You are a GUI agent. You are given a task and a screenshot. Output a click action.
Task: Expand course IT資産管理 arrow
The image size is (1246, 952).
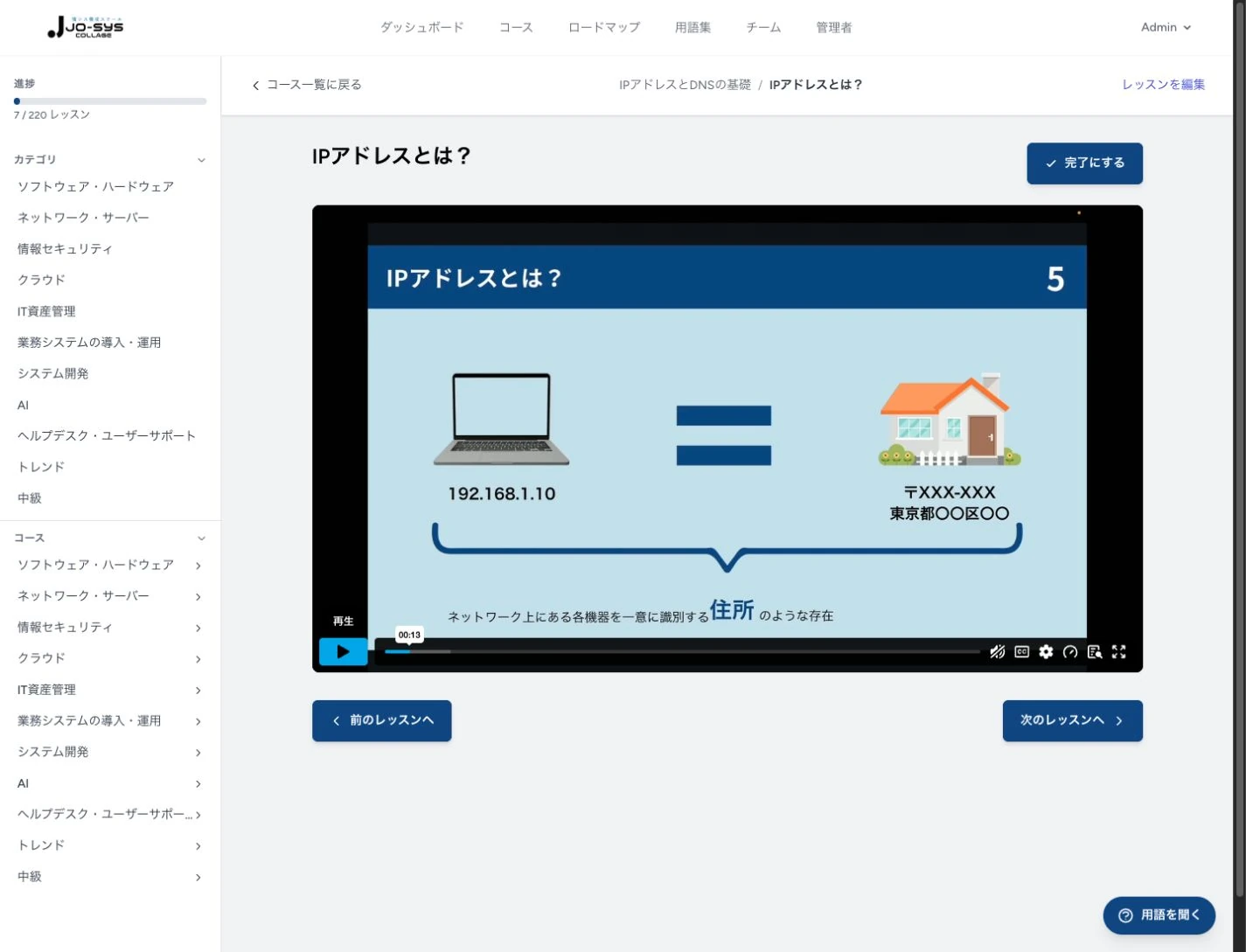(198, 690)
